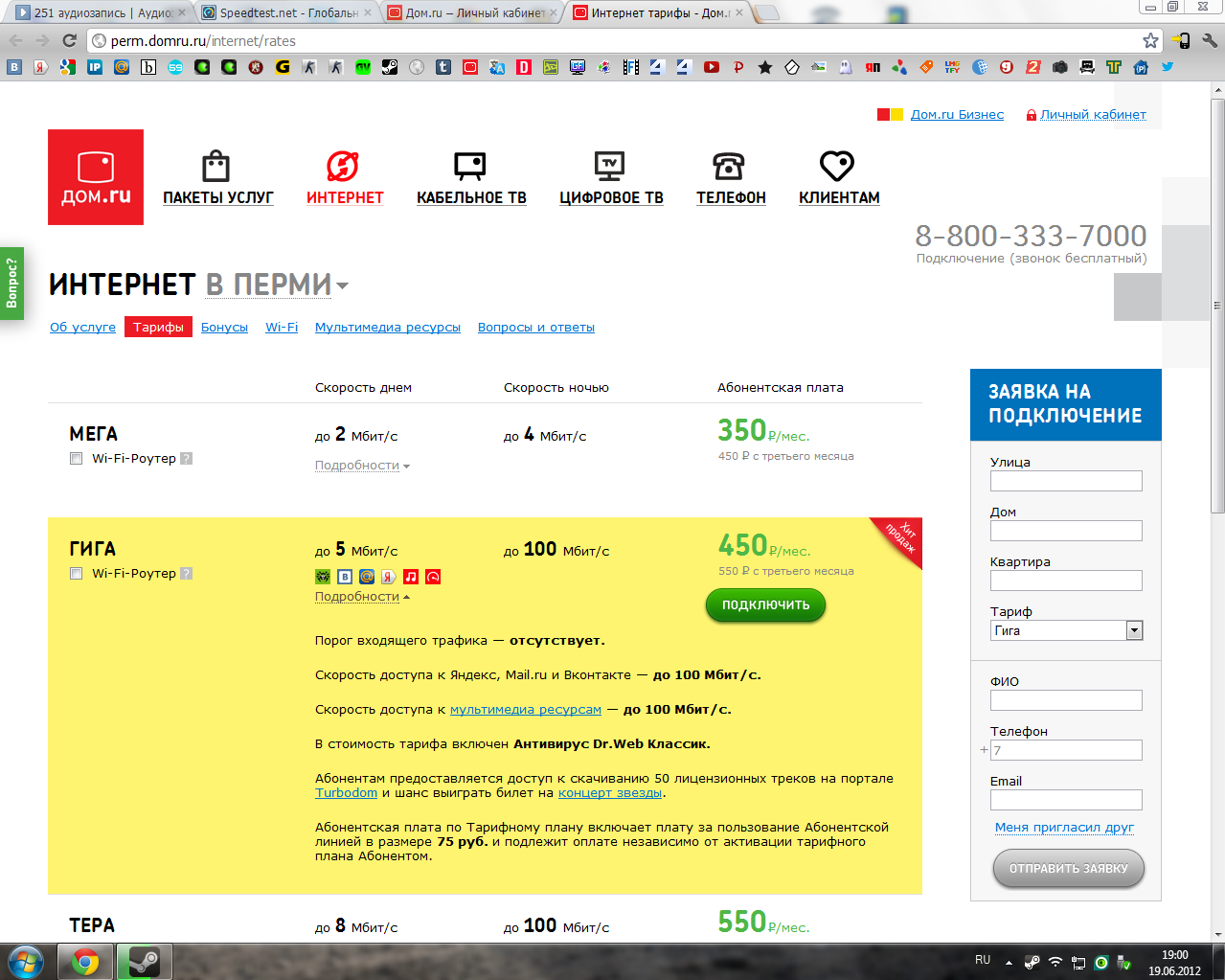
Task: Bookmark this page with the address bar star
Action: tap(1150, 40)
